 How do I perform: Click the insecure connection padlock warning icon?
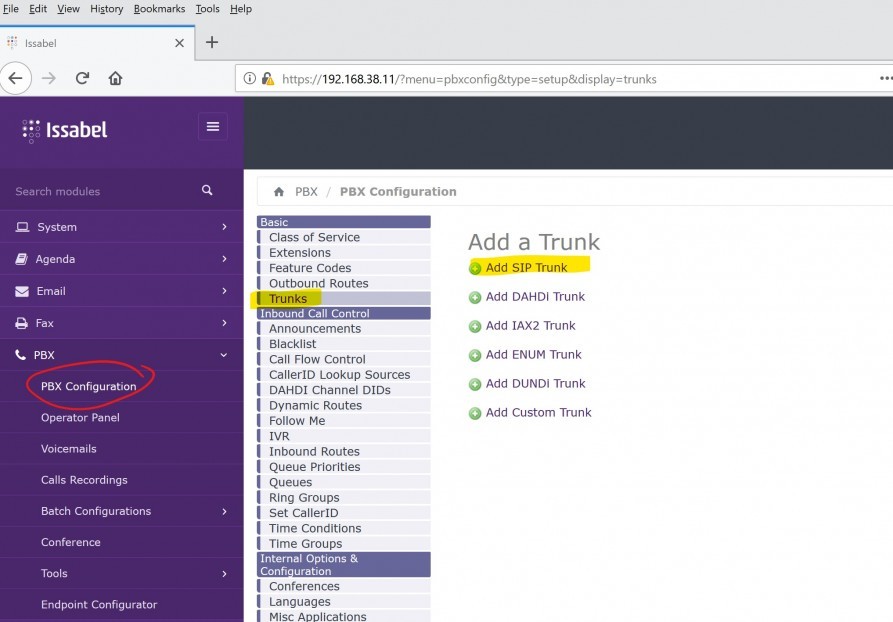click(268, 79)
